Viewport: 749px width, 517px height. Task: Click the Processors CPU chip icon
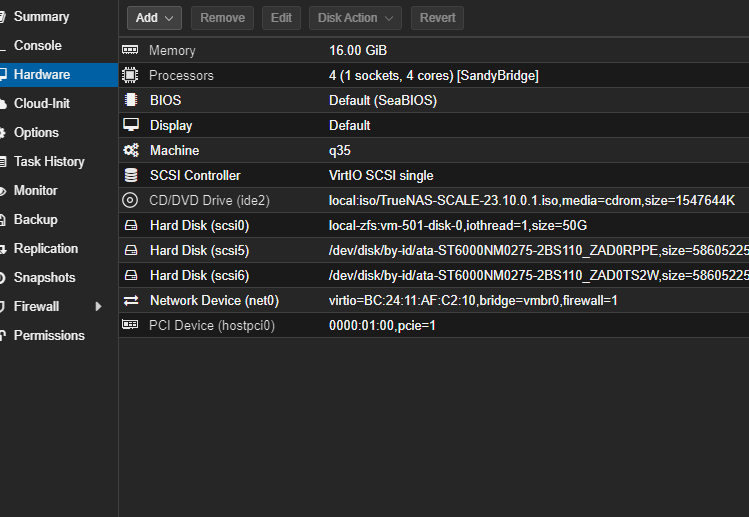(130, 75)
